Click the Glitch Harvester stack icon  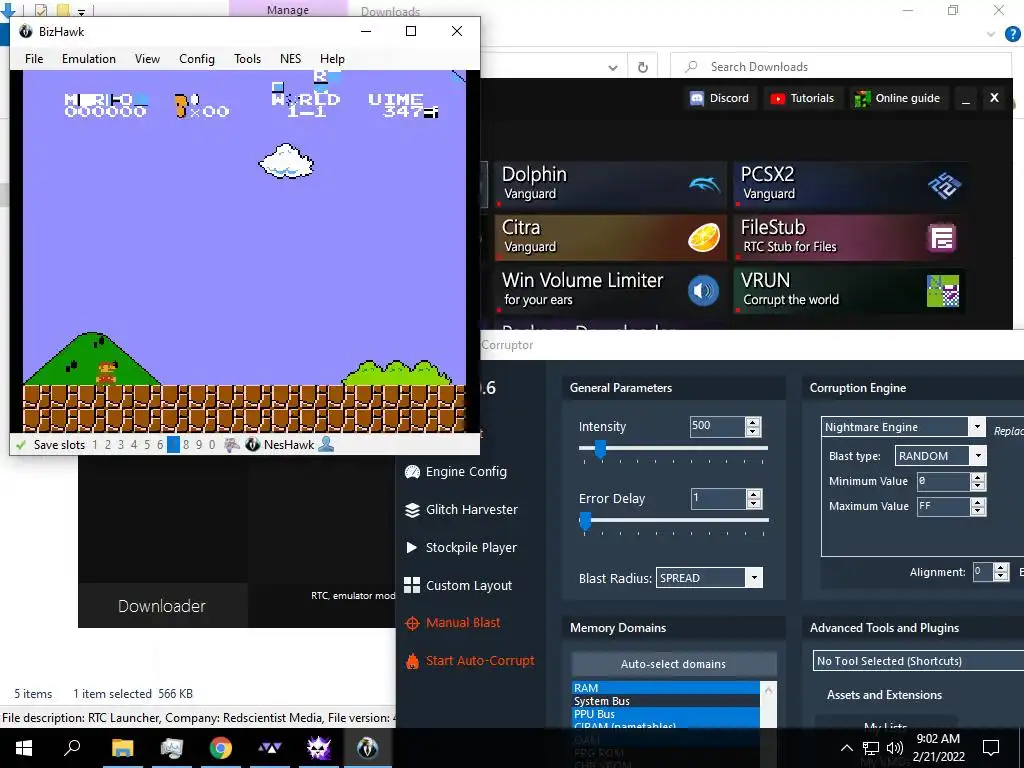pos(412,509)
